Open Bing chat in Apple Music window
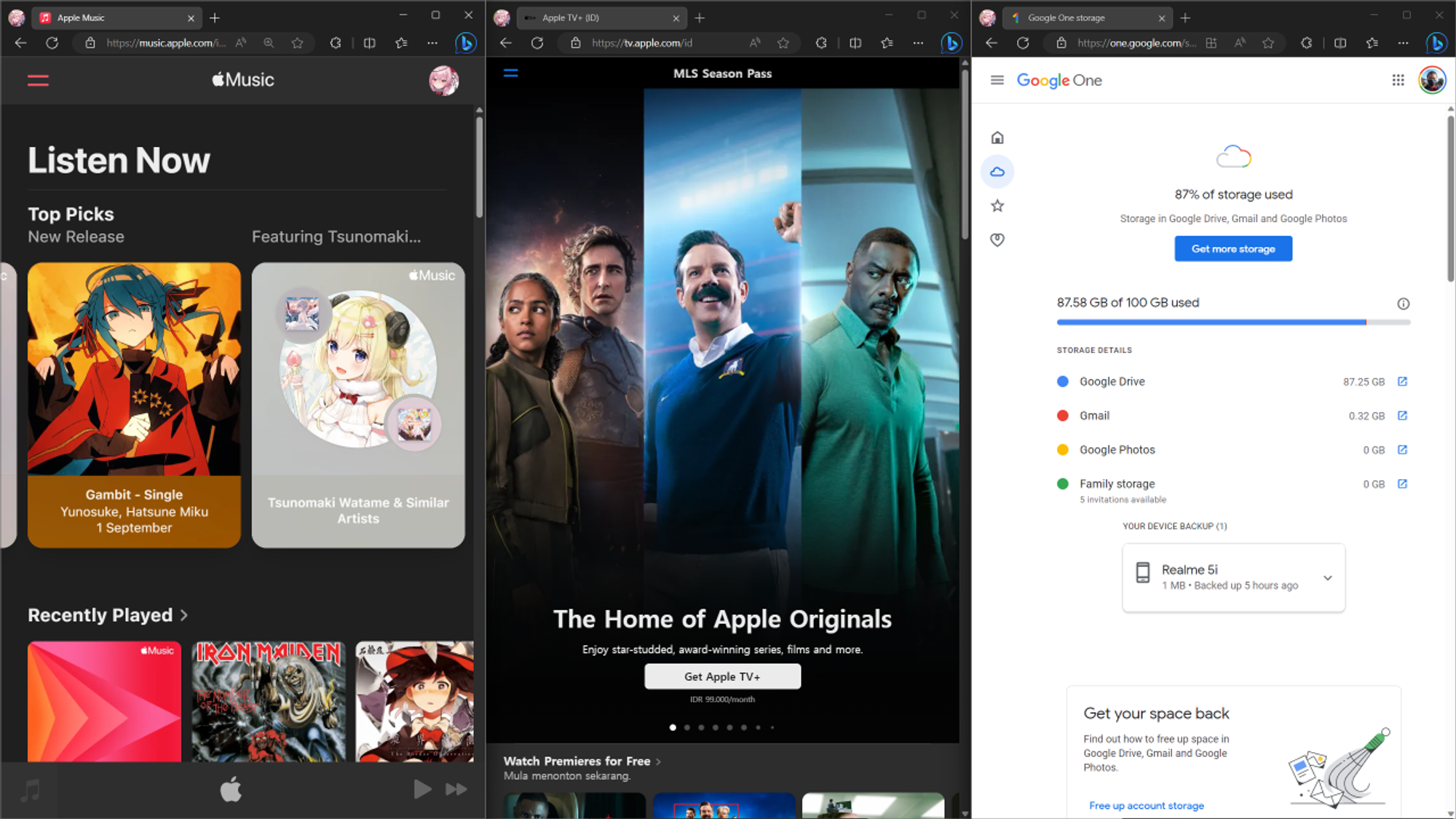Image resolution: width=1456 pixels, height=819 pixels. pos(465,43)
